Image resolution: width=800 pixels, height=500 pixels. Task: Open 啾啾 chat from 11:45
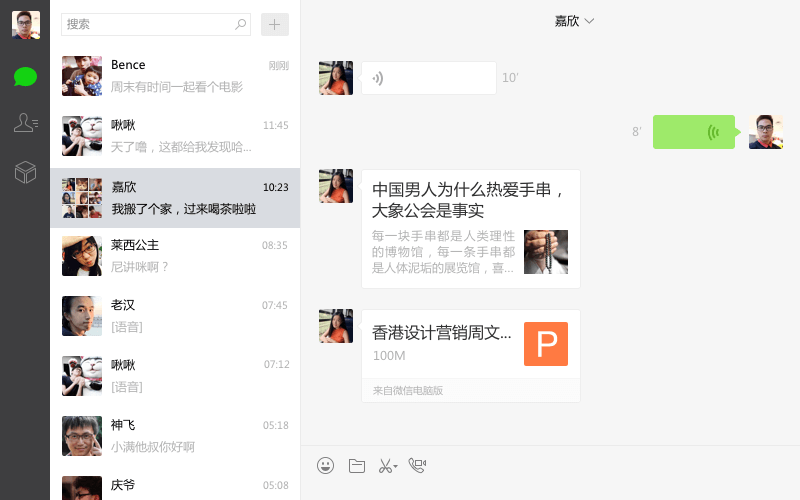175,136
